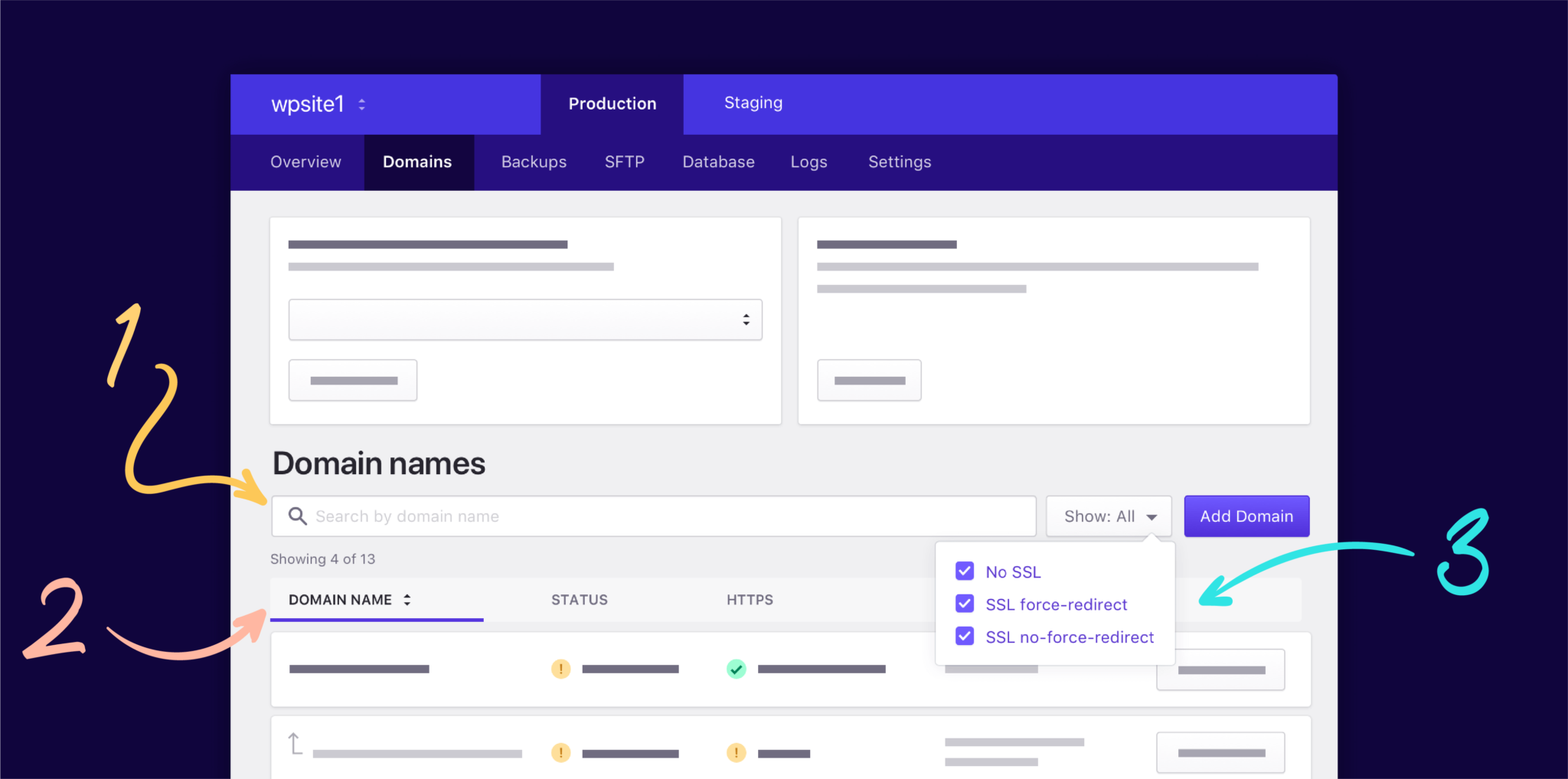Screen dimensions: 1568x779
Task: Click the sort arrows next to DOMAIN NAME
Action: pyautogui.click(x=408, y=600)
